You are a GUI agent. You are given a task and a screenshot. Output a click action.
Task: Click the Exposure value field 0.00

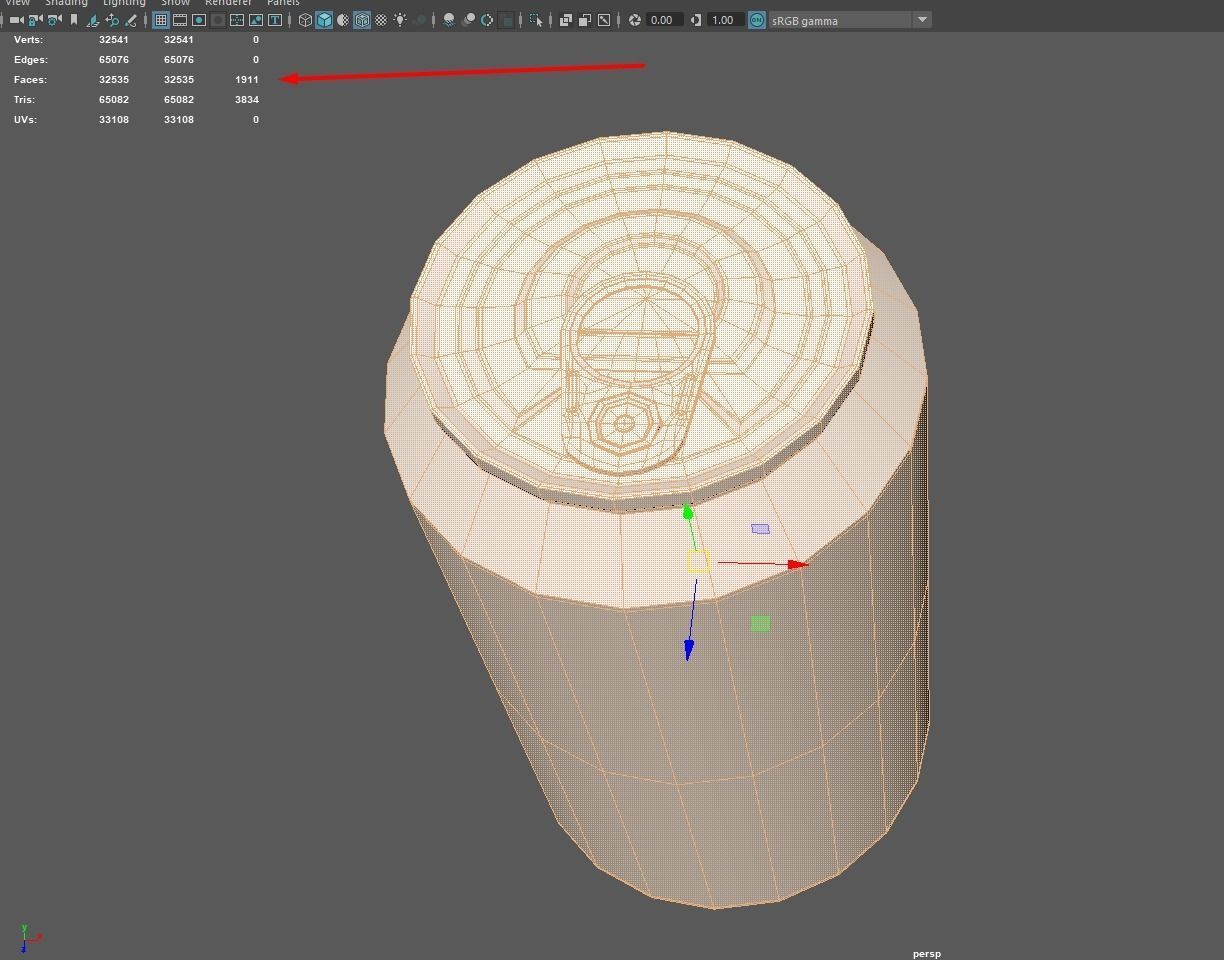pos(665,20)
